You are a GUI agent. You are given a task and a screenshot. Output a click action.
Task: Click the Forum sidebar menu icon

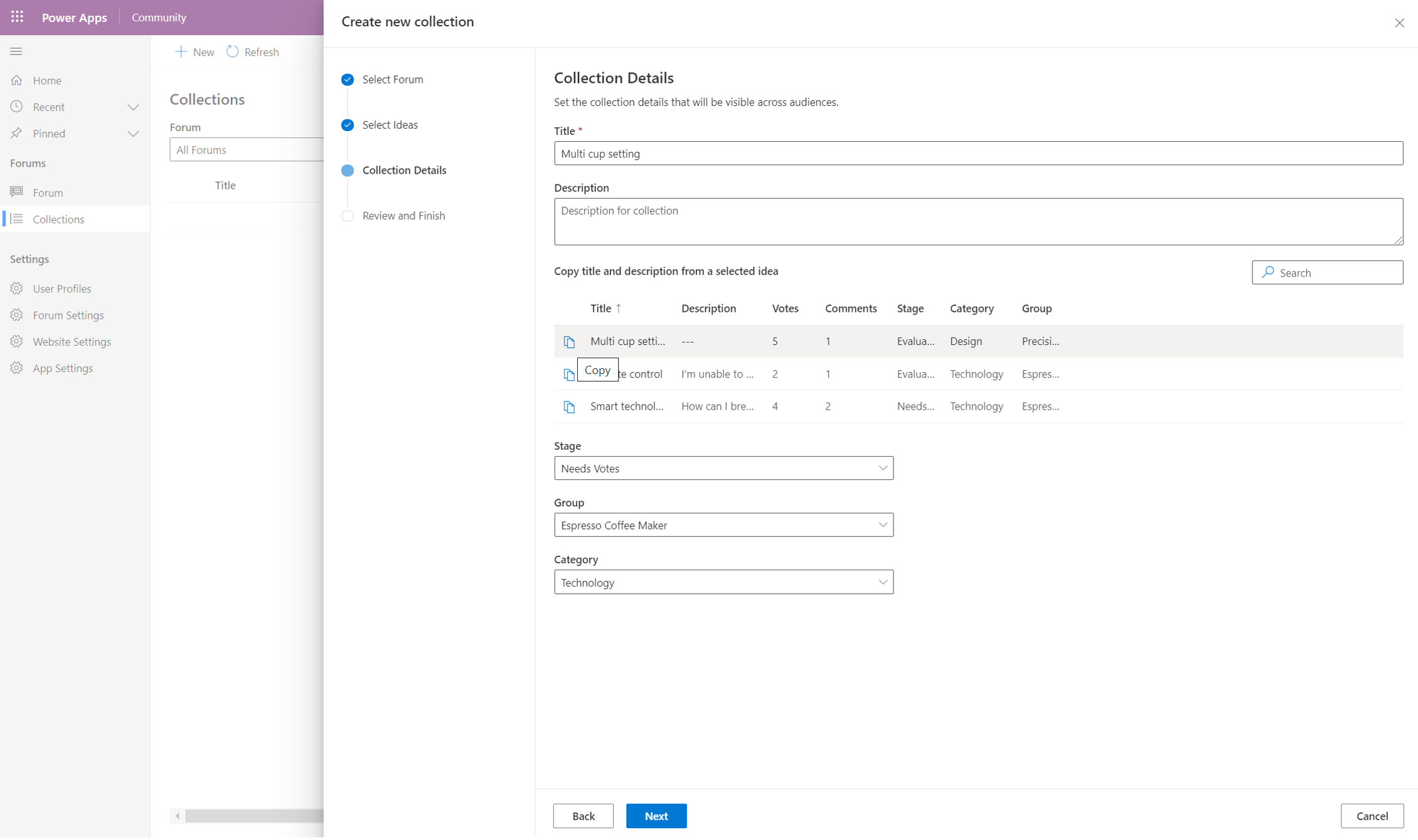pos(17,192)
